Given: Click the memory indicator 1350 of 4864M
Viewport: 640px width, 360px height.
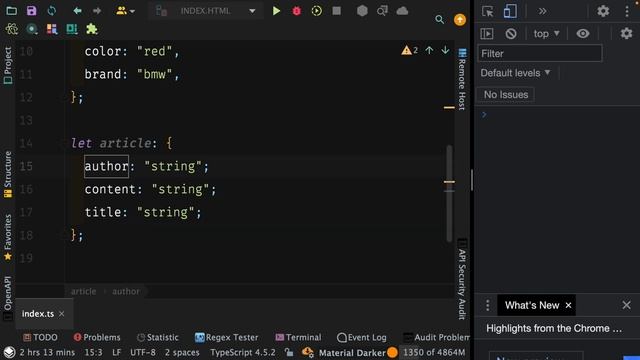Looking at the screenshot, I should pos(434,352).
